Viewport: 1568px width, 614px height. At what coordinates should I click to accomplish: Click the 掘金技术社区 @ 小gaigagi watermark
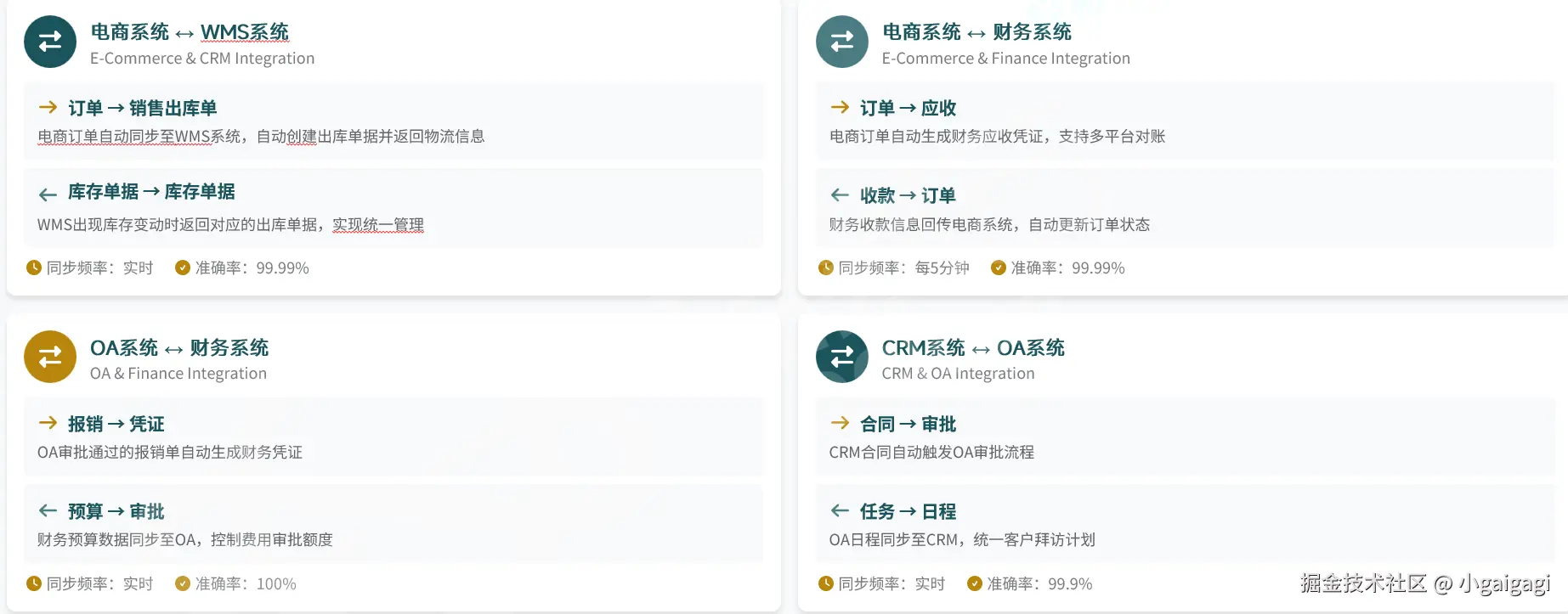click(x=1424, y=583)
